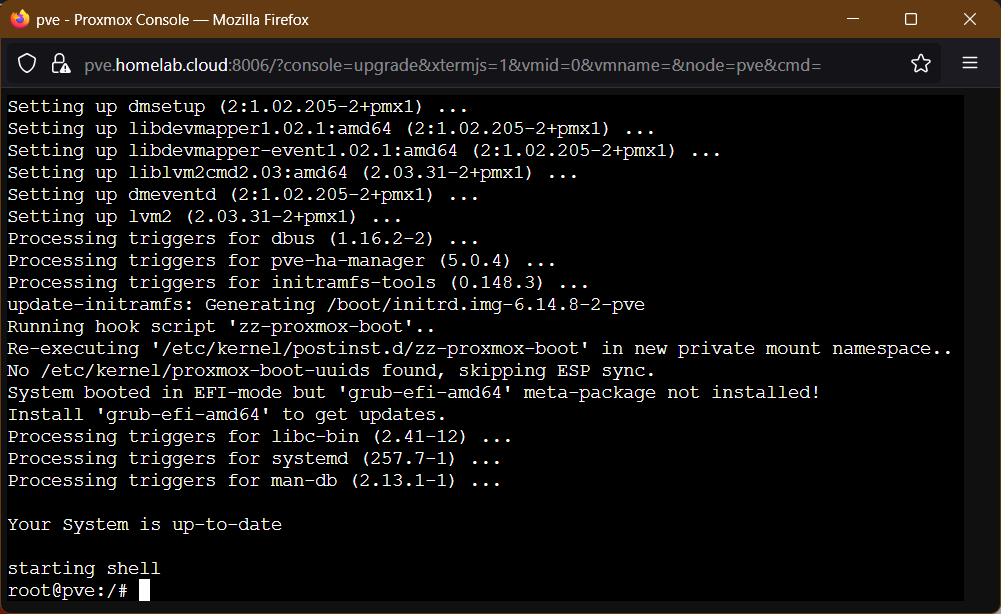Viewport: 1001px width, 614px height.
Task: Click the starting shell line
Action: (84, 567)
